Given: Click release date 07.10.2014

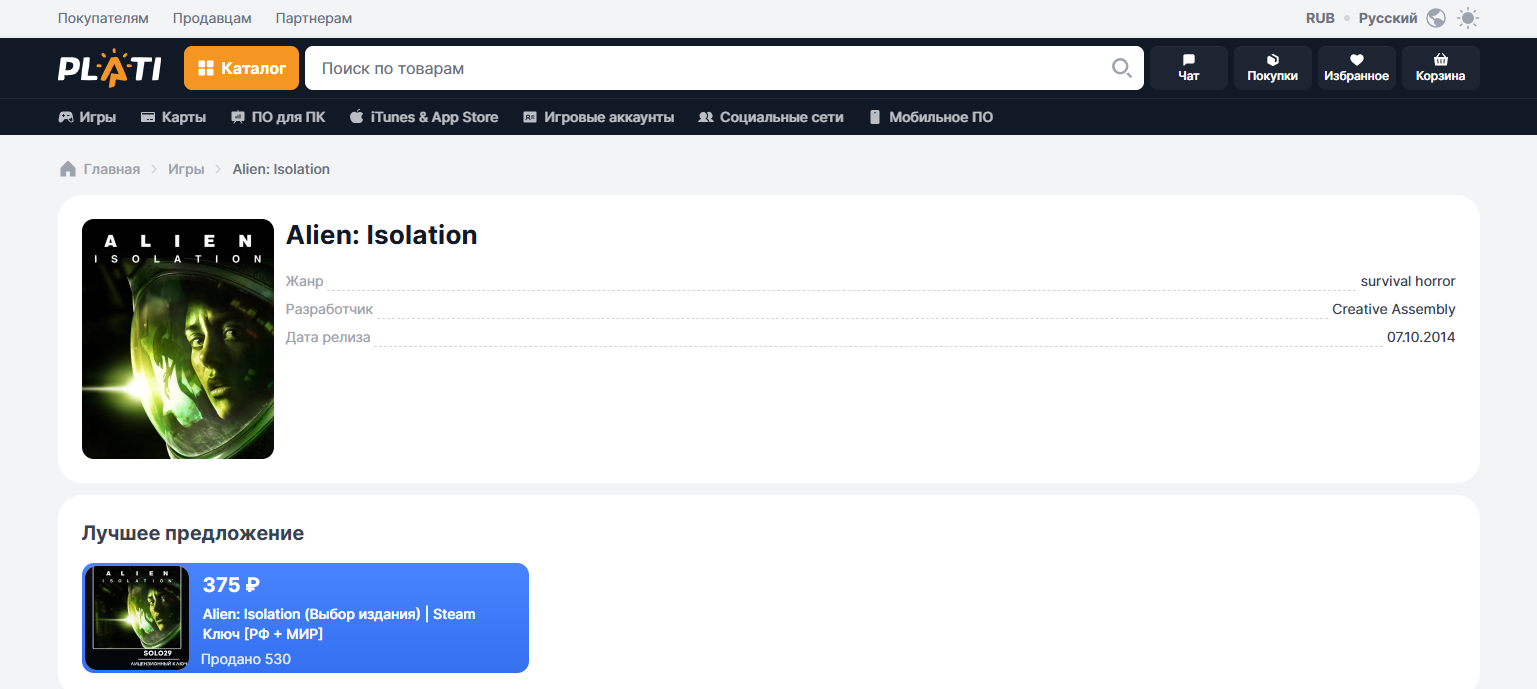Looking at the screenshot, I should (1421, 337).
